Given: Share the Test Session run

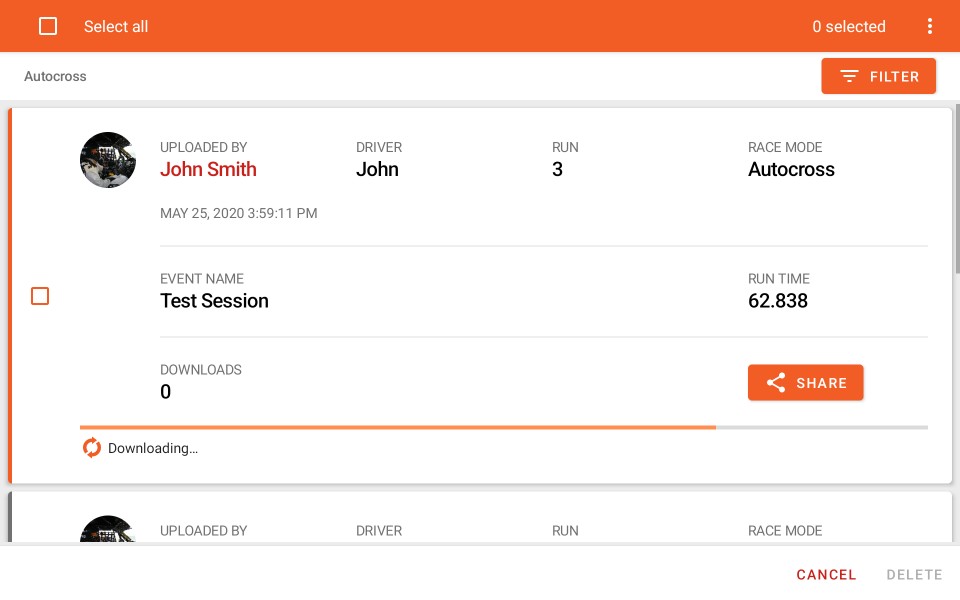Looking at the screenshot, I should (x=805, y=383).
